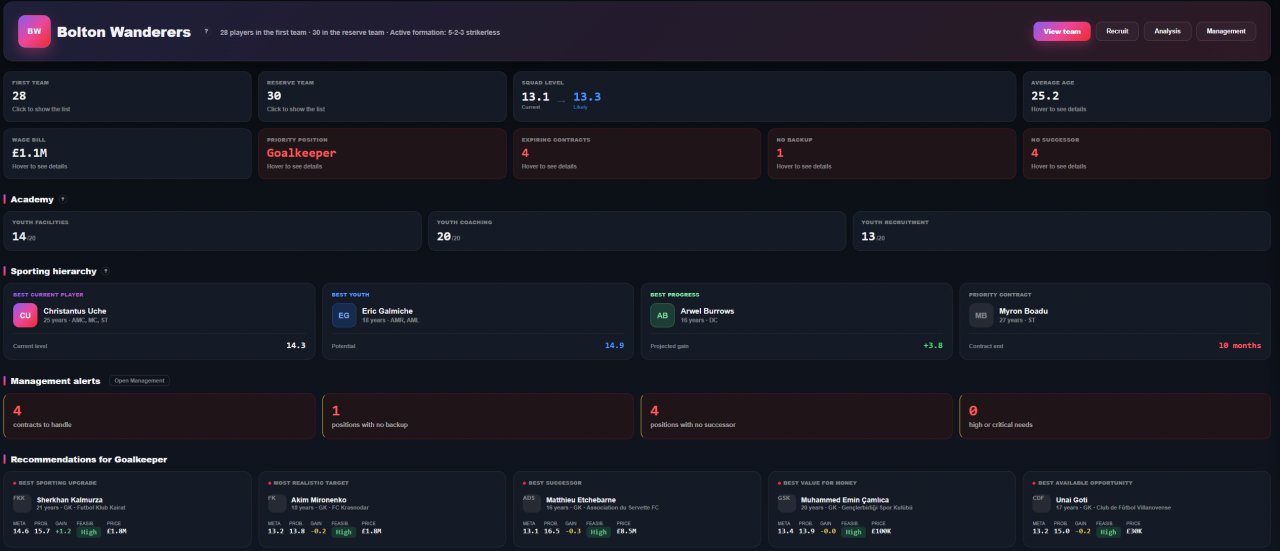Select the Youth Coaching rating card
The width and height of the screenshot is (1280, 551).
(x=637, y=230)
